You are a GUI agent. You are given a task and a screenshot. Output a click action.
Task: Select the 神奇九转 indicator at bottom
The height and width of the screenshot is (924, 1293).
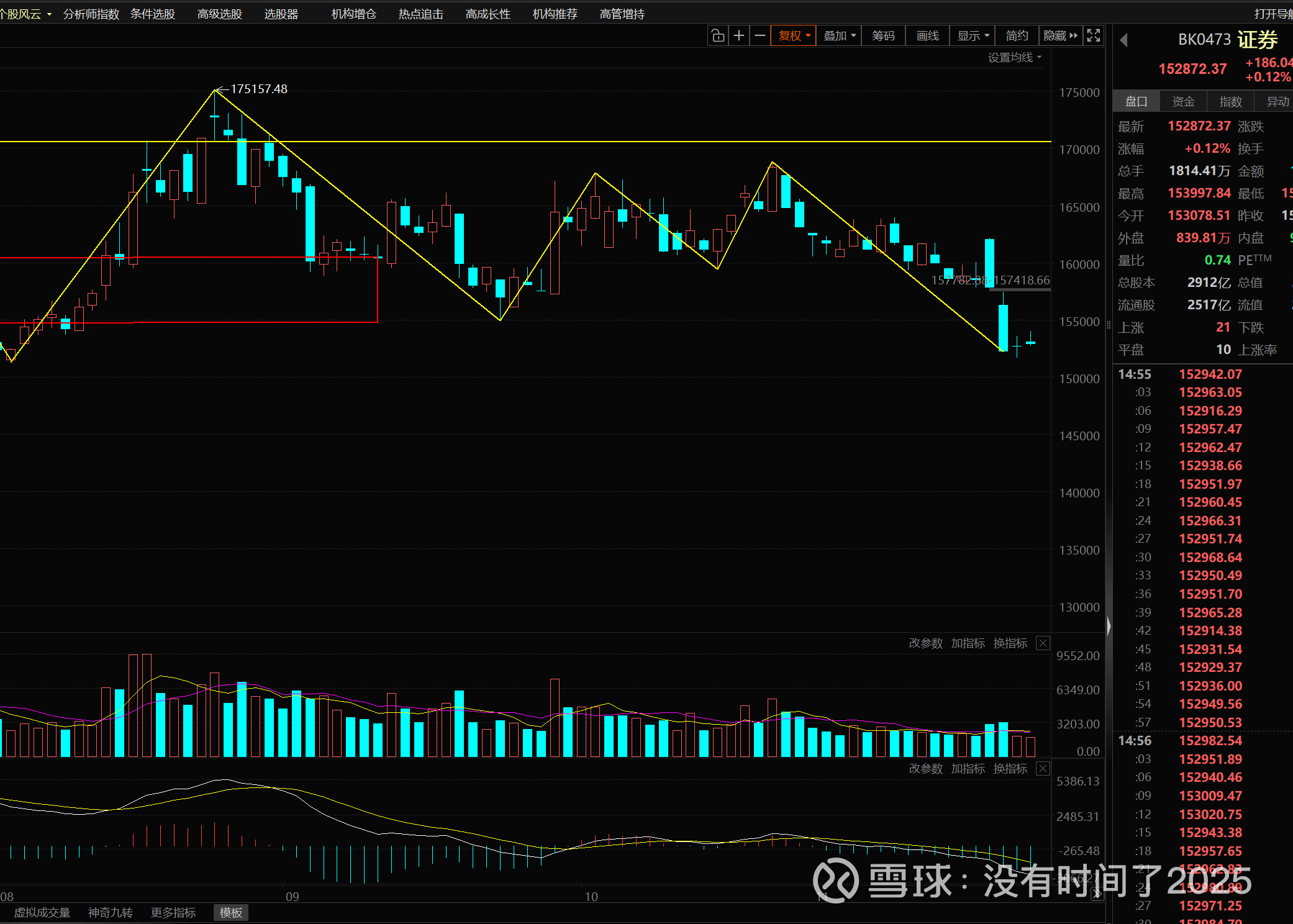point(111,912)
